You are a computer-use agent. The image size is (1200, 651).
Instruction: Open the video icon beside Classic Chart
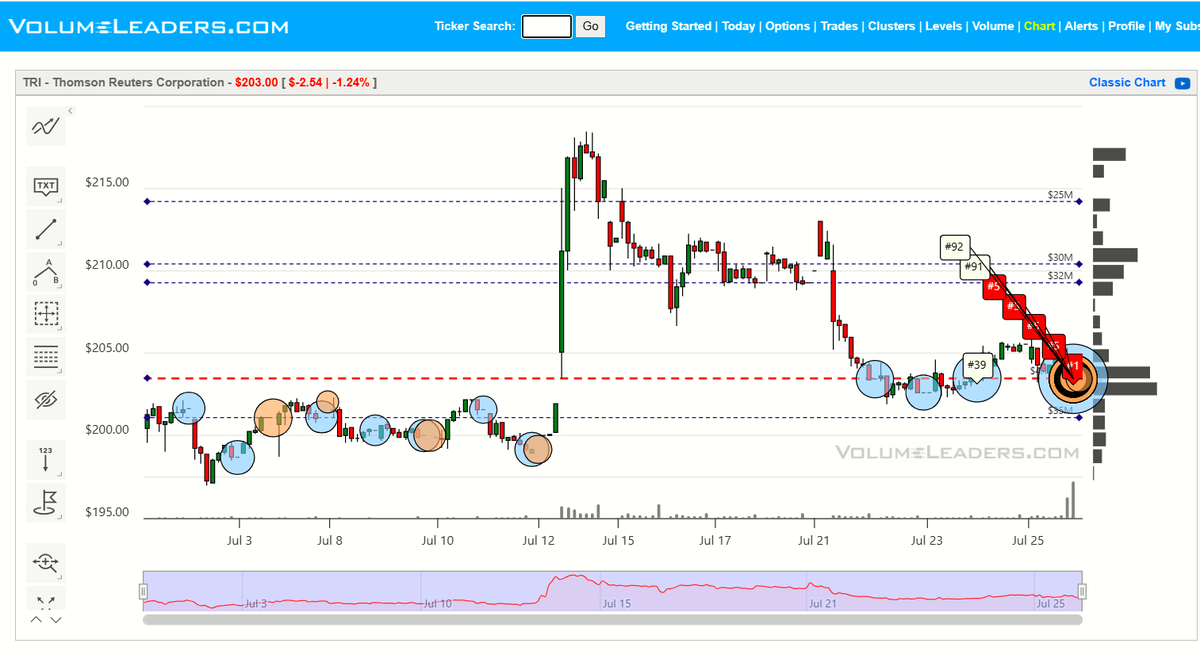(x=1182, y=83)
